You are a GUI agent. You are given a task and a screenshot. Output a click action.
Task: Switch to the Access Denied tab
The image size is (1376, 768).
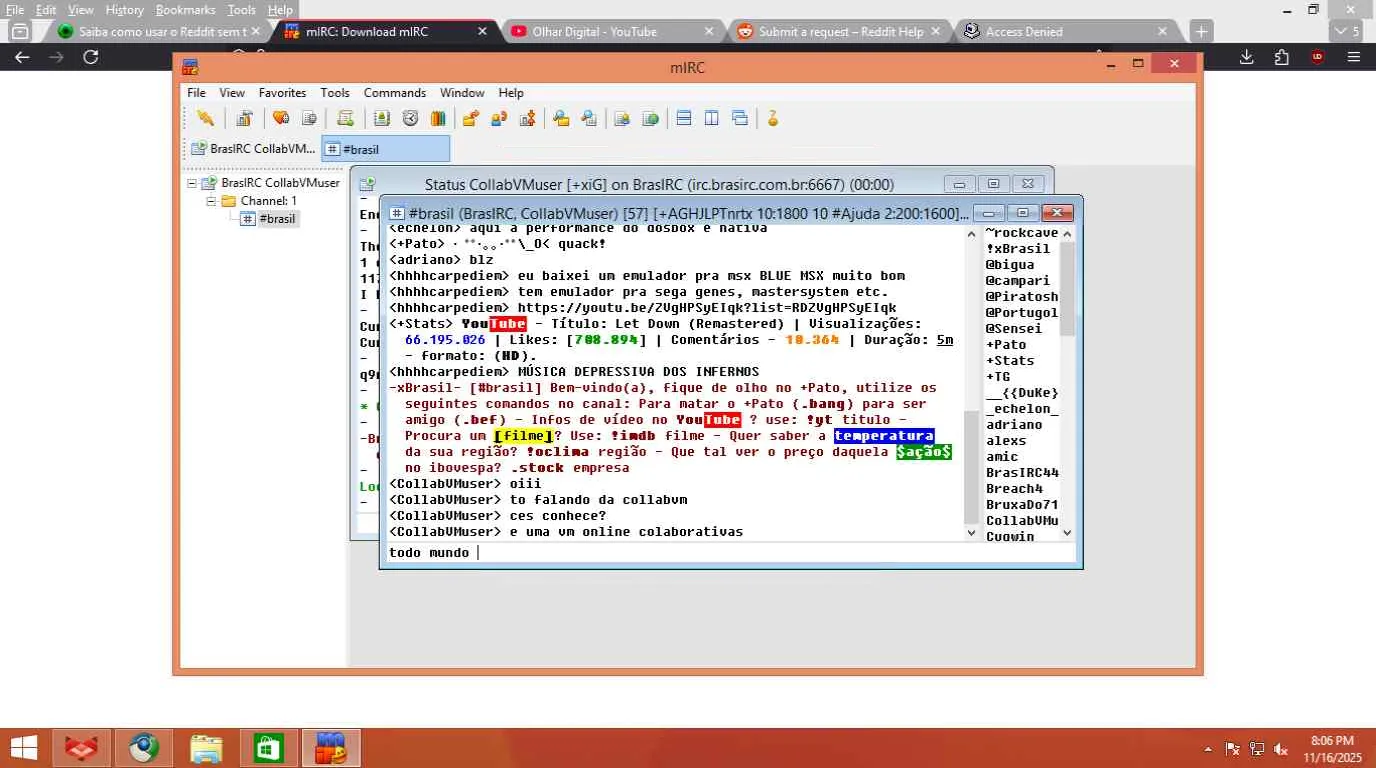tap(1067, 31)
